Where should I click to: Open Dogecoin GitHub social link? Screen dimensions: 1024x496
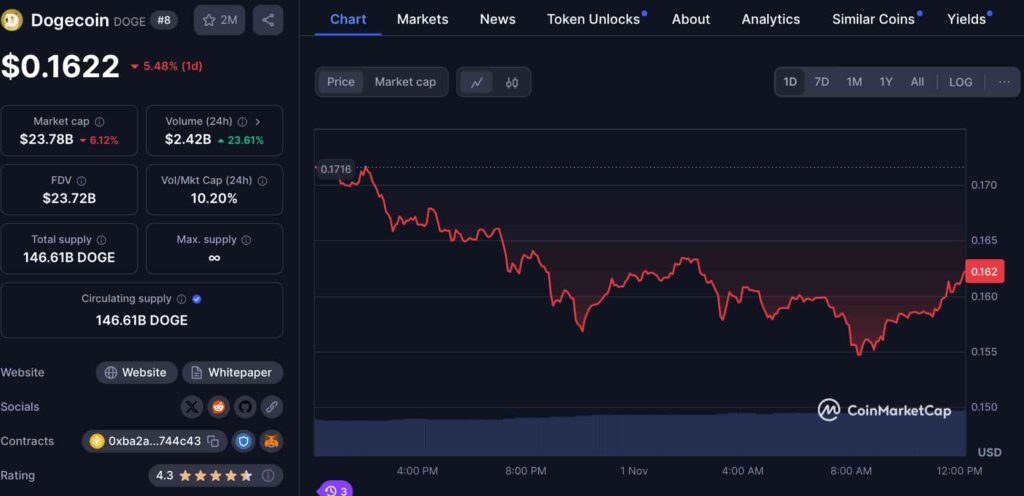point(245,407)
